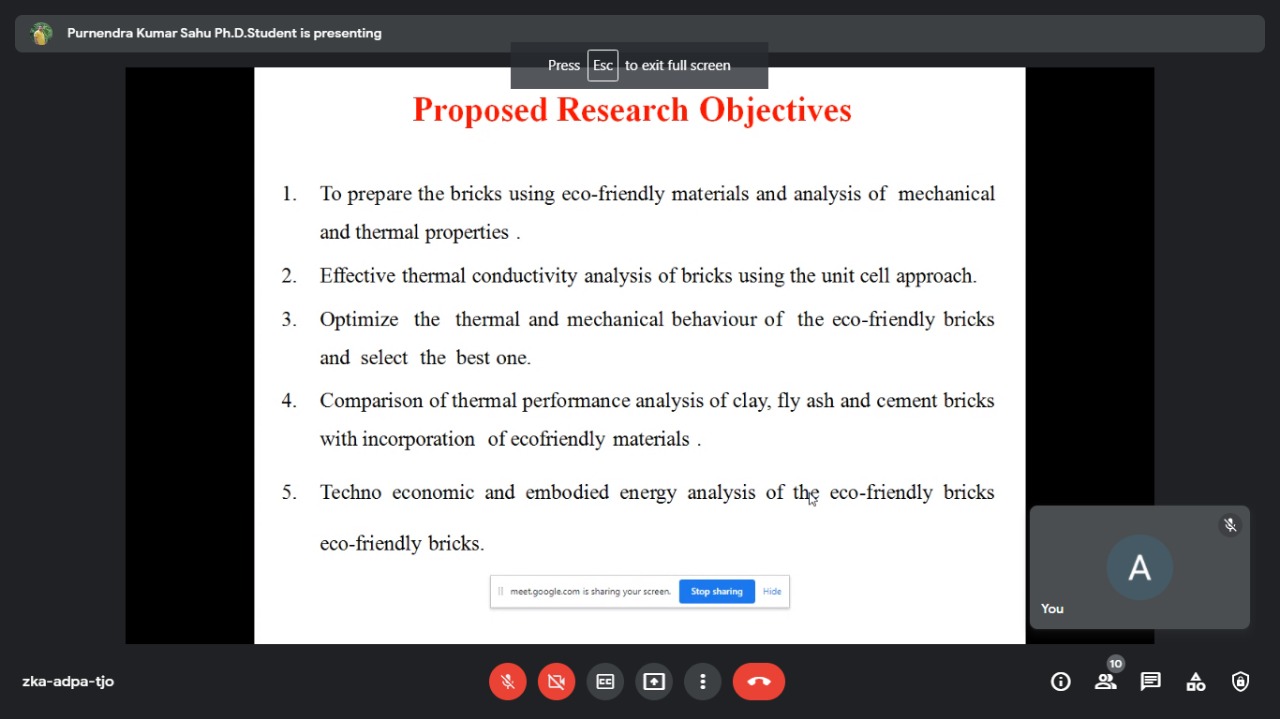Click muted mic indicator on self-view tile
The width and height of the screenshot is (1280, 719).
click(x=1230, y=525)
